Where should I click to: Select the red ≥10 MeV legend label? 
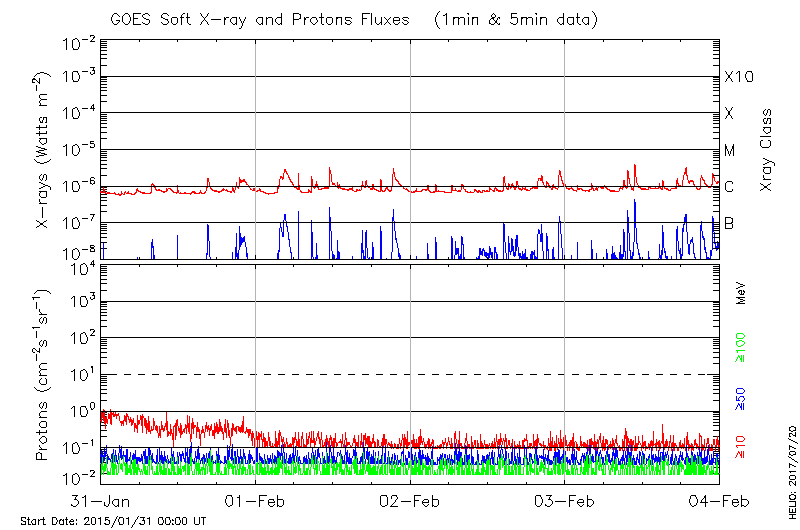741,447
